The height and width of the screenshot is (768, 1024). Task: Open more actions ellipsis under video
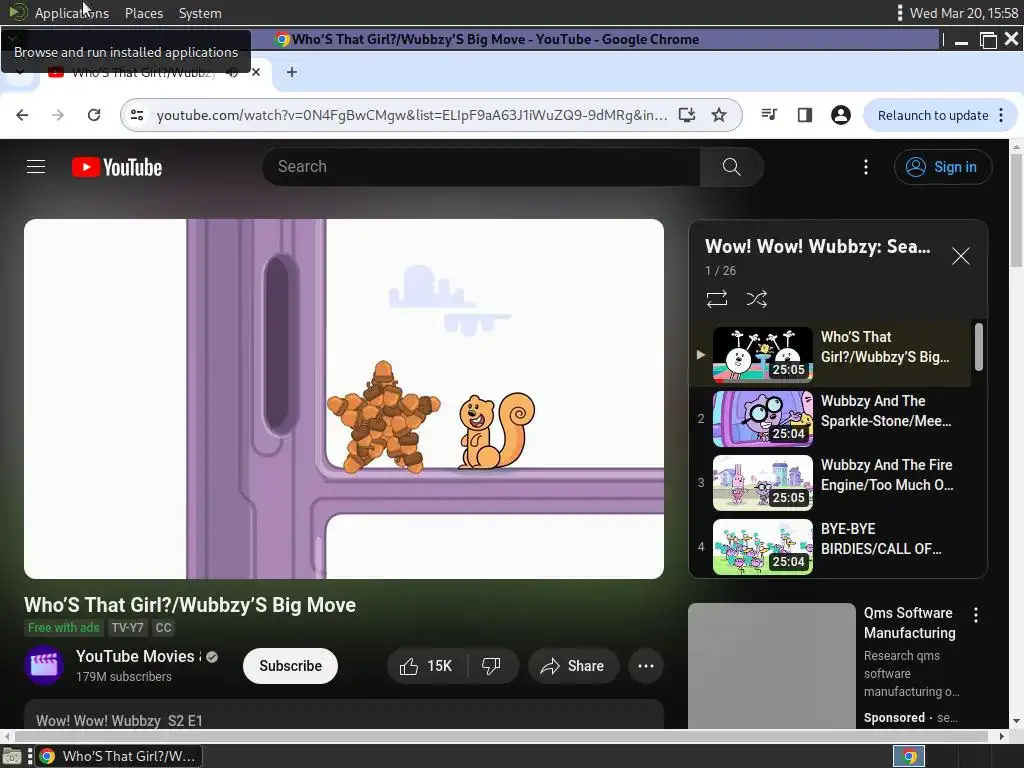(646, 665)
